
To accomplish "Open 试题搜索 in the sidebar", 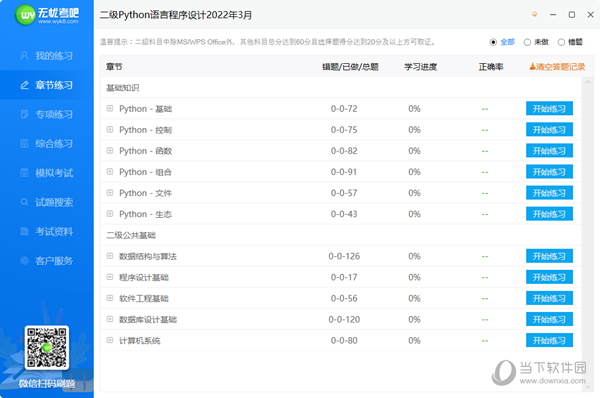I will (47, 202).
